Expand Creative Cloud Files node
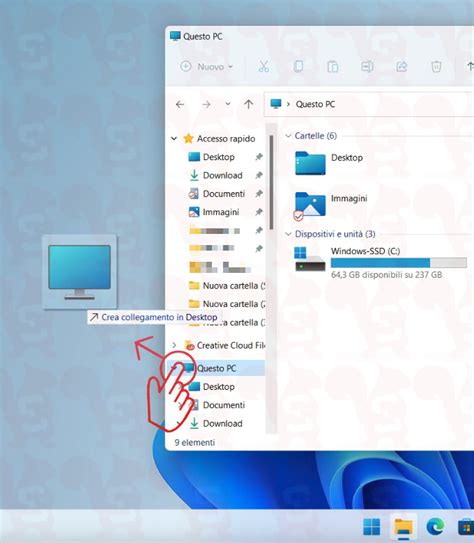The image size is (474, 543). click(x=174, y=345)
